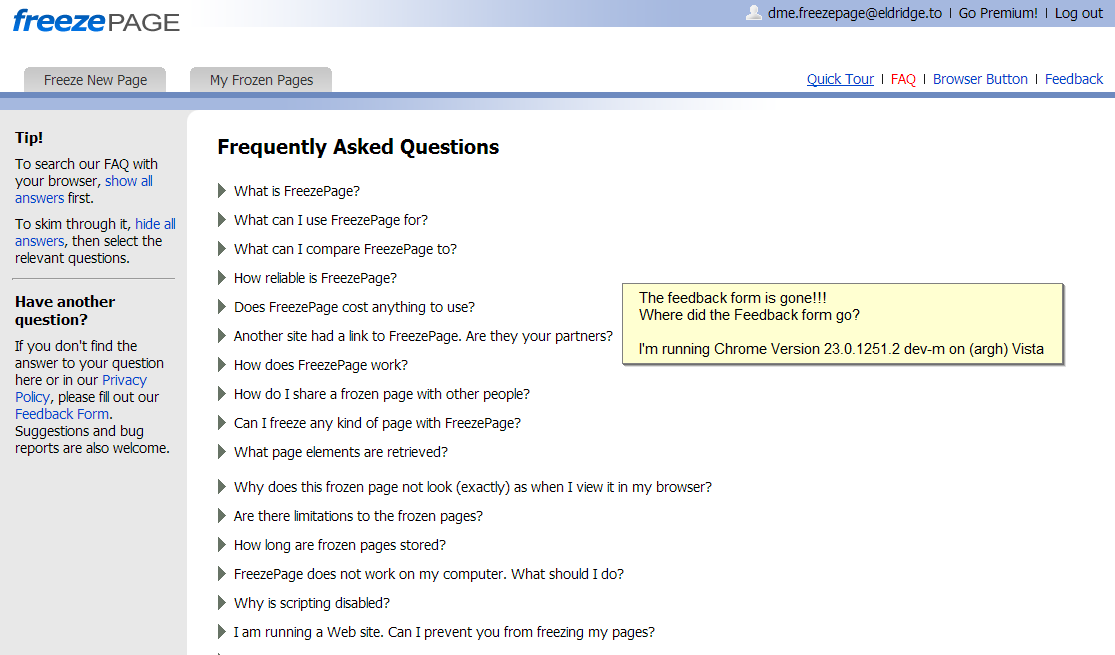Open the Freeze New Page tab
Image resolution: width=1115 pixels, height=655 pixels.
click(x=95, y=80)
